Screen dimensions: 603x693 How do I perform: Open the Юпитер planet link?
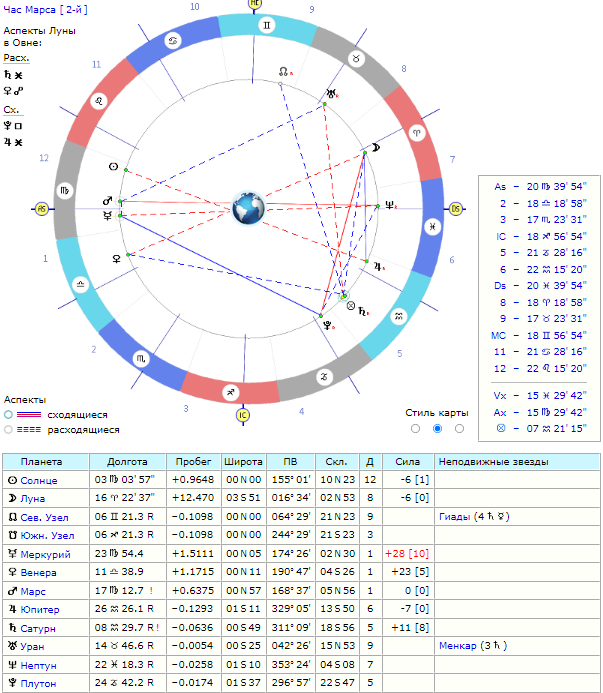pos(40,609)
